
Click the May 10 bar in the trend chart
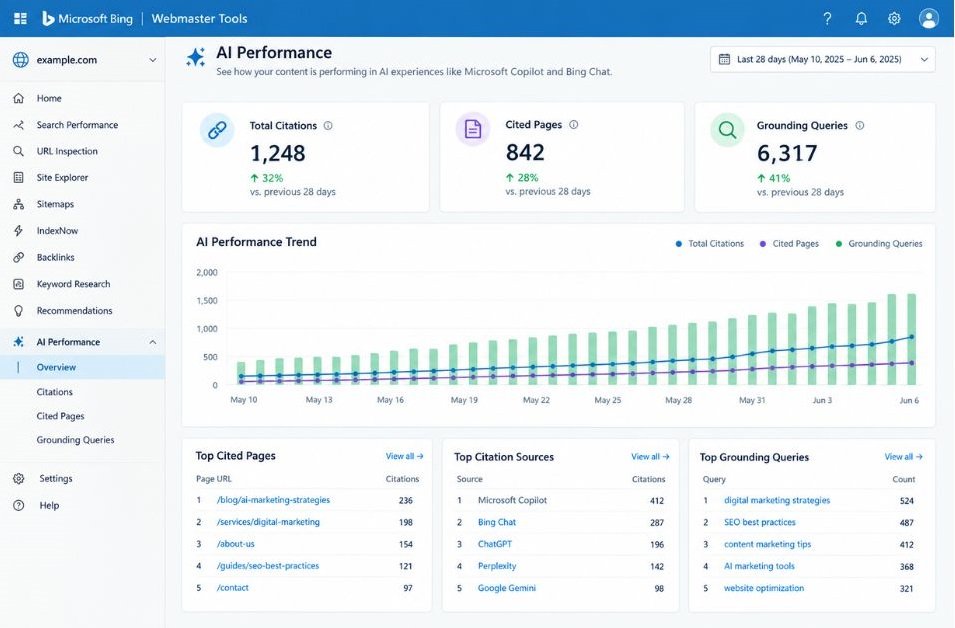click(x=241, y=373)
